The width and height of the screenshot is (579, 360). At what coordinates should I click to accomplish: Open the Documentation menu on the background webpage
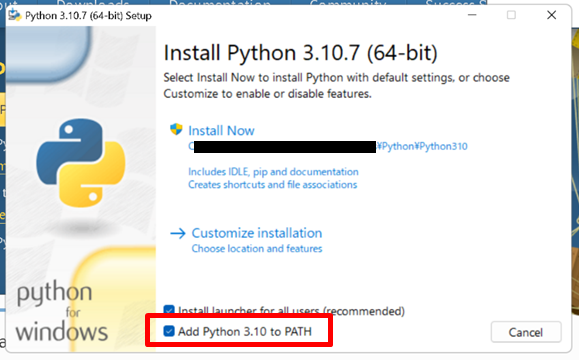click(x=220, y=3)
